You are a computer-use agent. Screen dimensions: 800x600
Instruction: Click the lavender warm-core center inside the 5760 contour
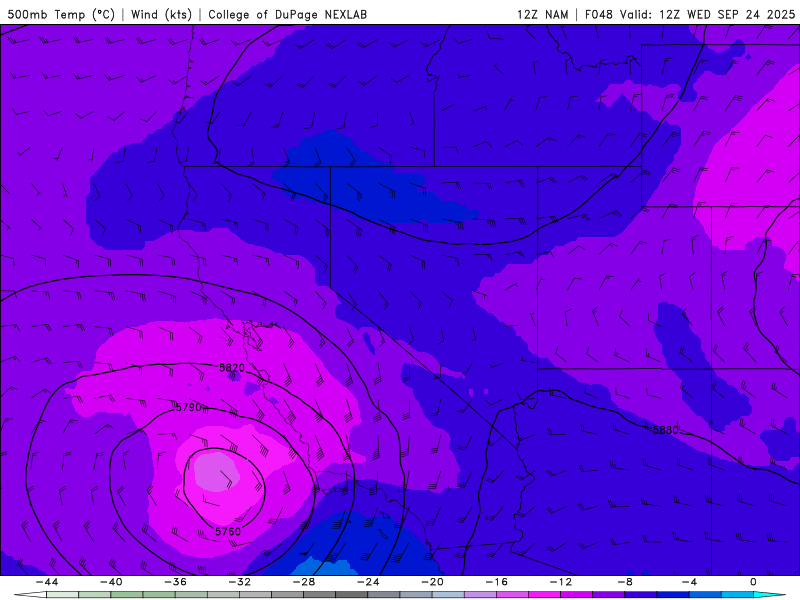pyautogui.click(x=216, y=472)
